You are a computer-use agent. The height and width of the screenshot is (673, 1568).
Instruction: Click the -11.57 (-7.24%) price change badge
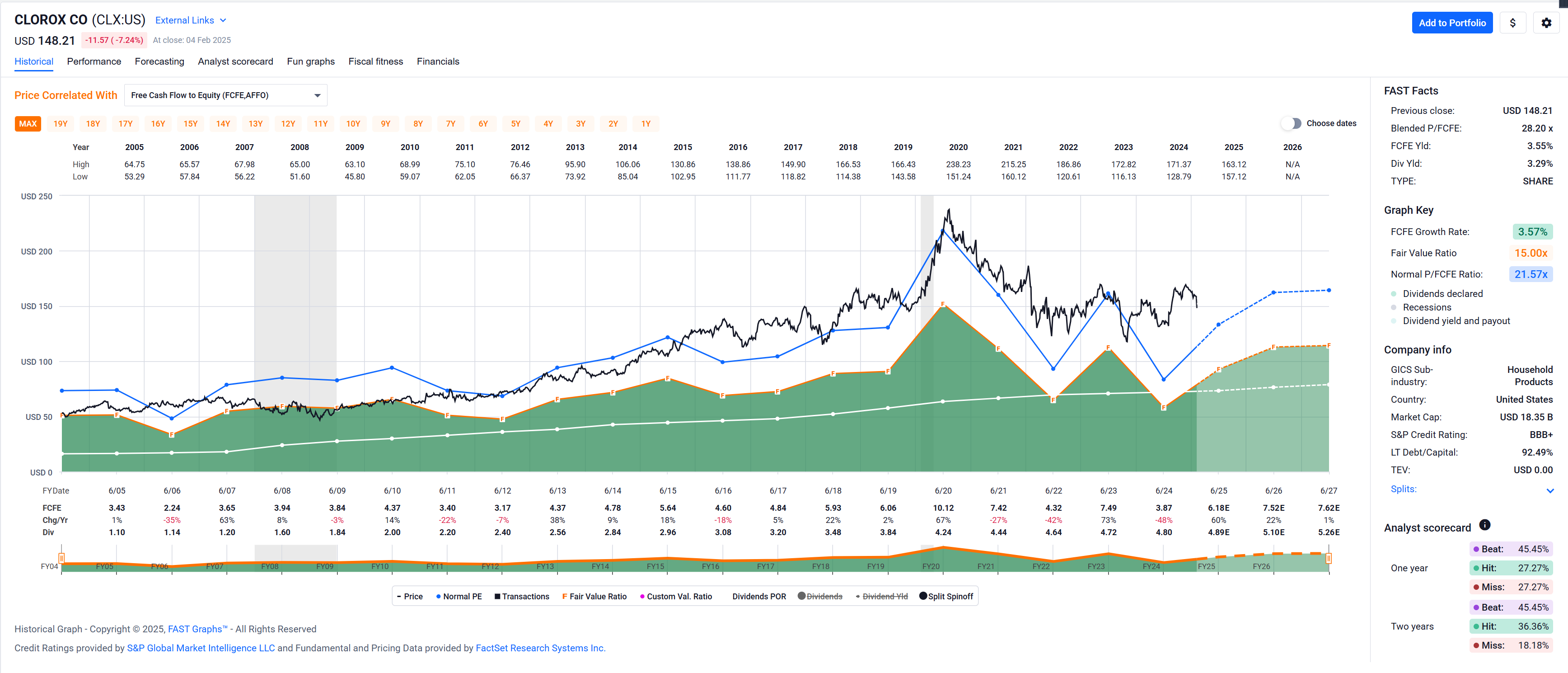[114, 40]
